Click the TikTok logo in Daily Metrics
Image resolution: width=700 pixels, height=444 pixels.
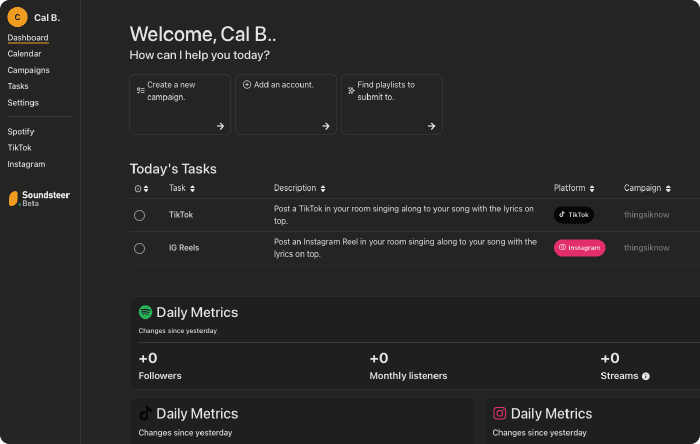click(x=145, y=413)
